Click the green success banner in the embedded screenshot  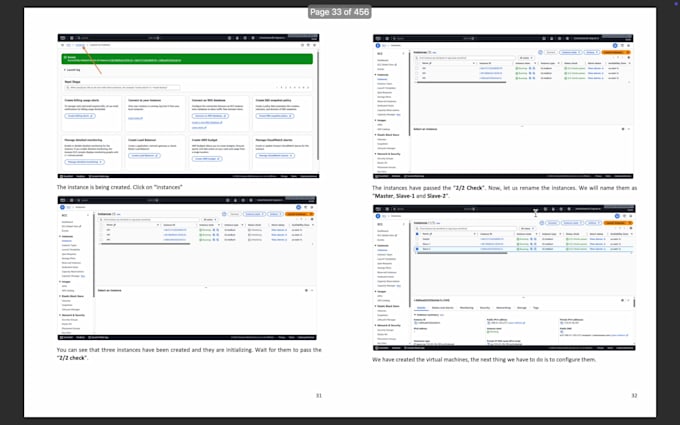click(x=187, y=59)
